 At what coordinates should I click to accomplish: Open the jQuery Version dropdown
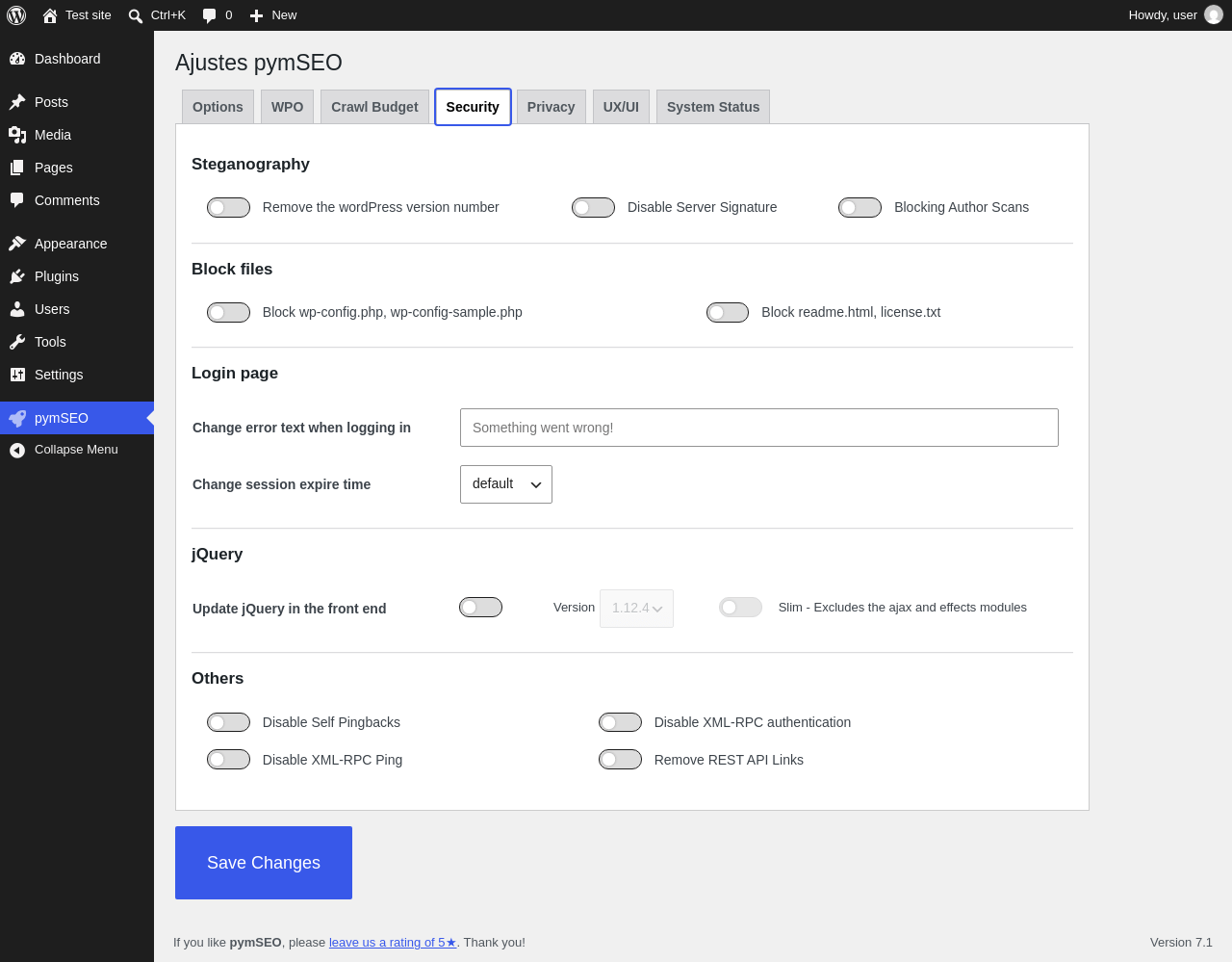coord(636,609)
